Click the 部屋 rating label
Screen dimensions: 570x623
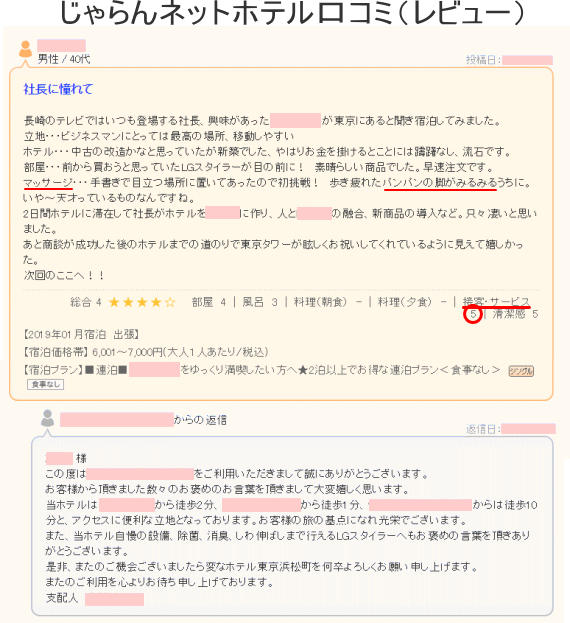pos(203,302)
